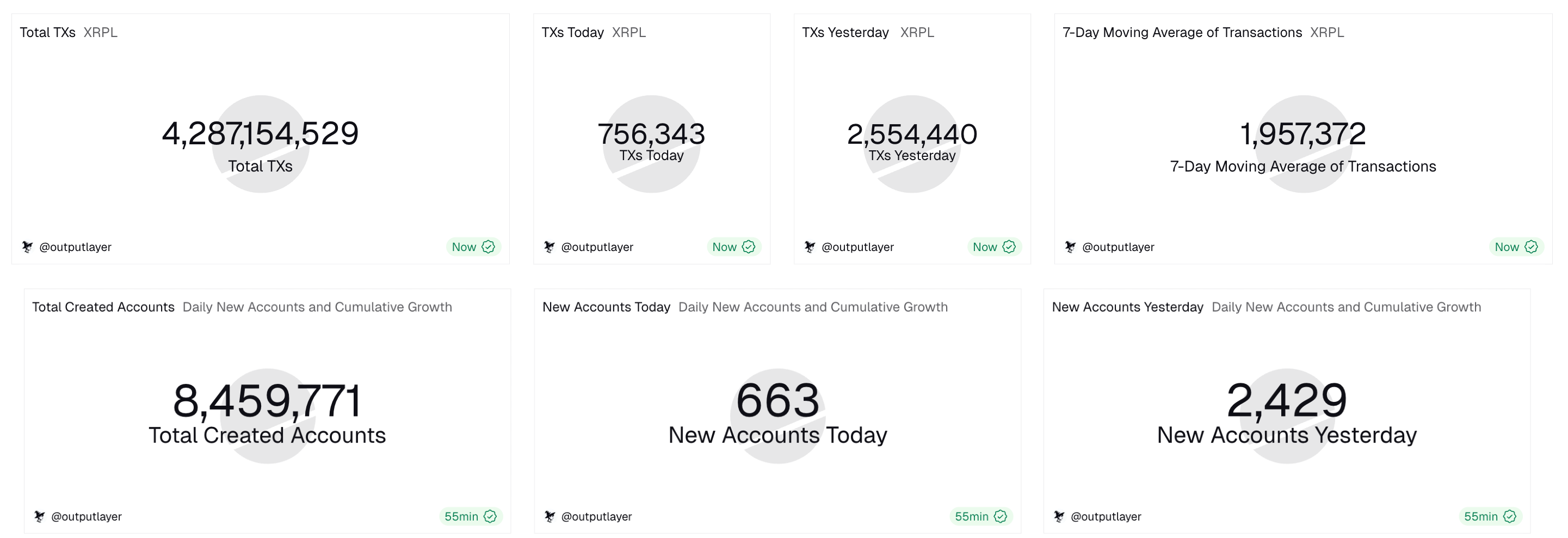Click verified checkmark on 7-Day Moving Average card
This screenshot has width=1568, height=538.
[x=1532, y=247]
